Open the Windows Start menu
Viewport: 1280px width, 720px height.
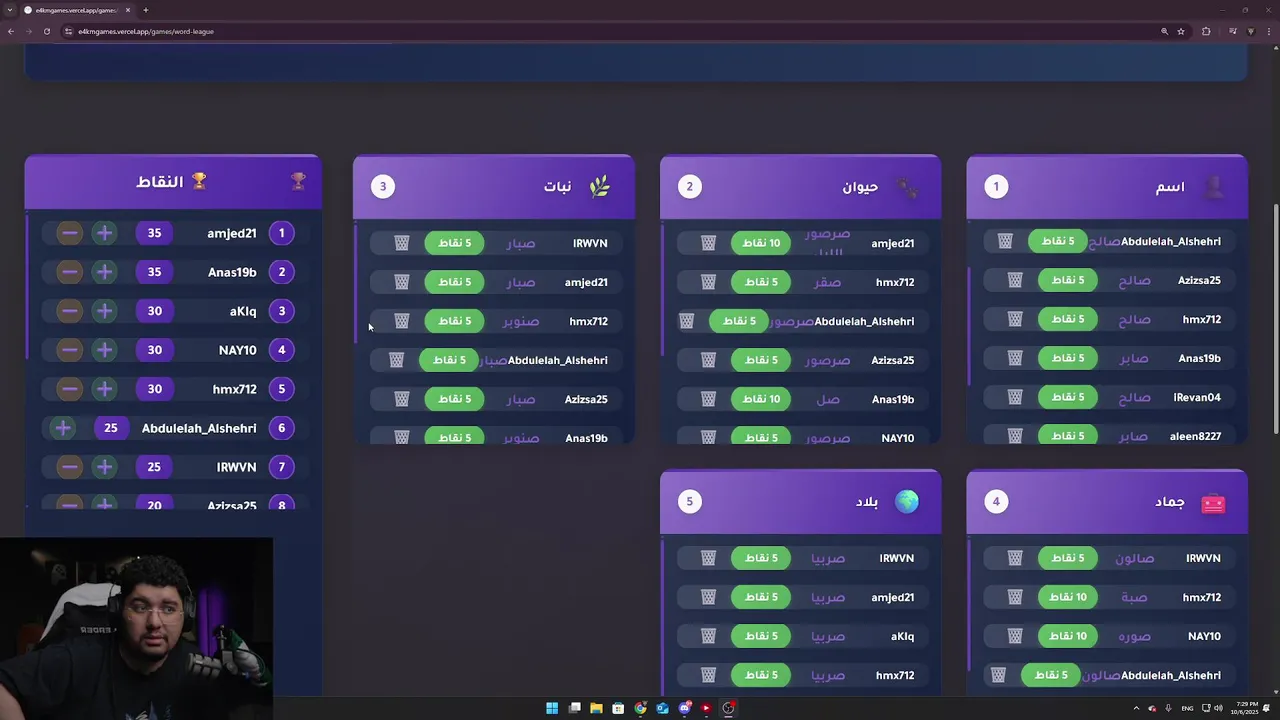point(552,708)
